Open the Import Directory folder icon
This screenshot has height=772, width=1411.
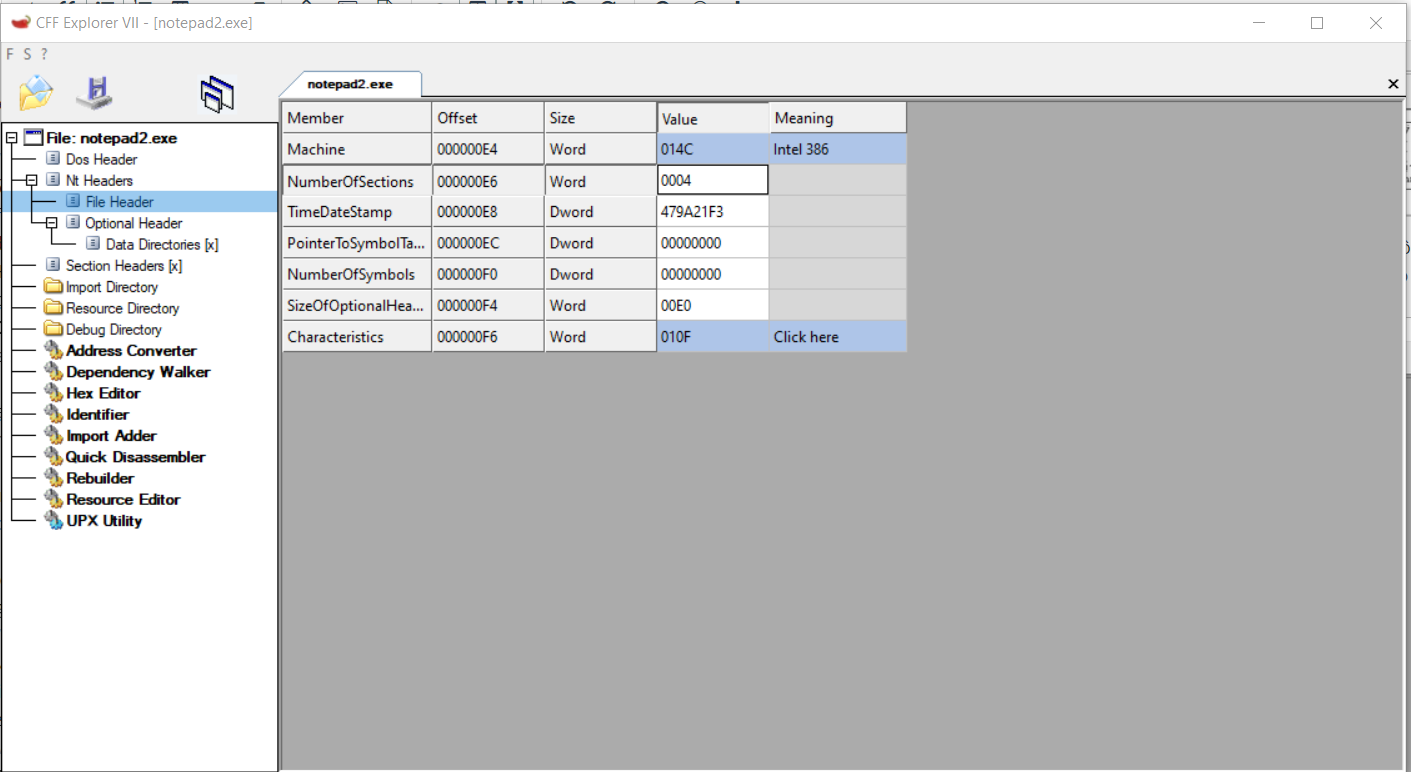[x=54, y=287]
